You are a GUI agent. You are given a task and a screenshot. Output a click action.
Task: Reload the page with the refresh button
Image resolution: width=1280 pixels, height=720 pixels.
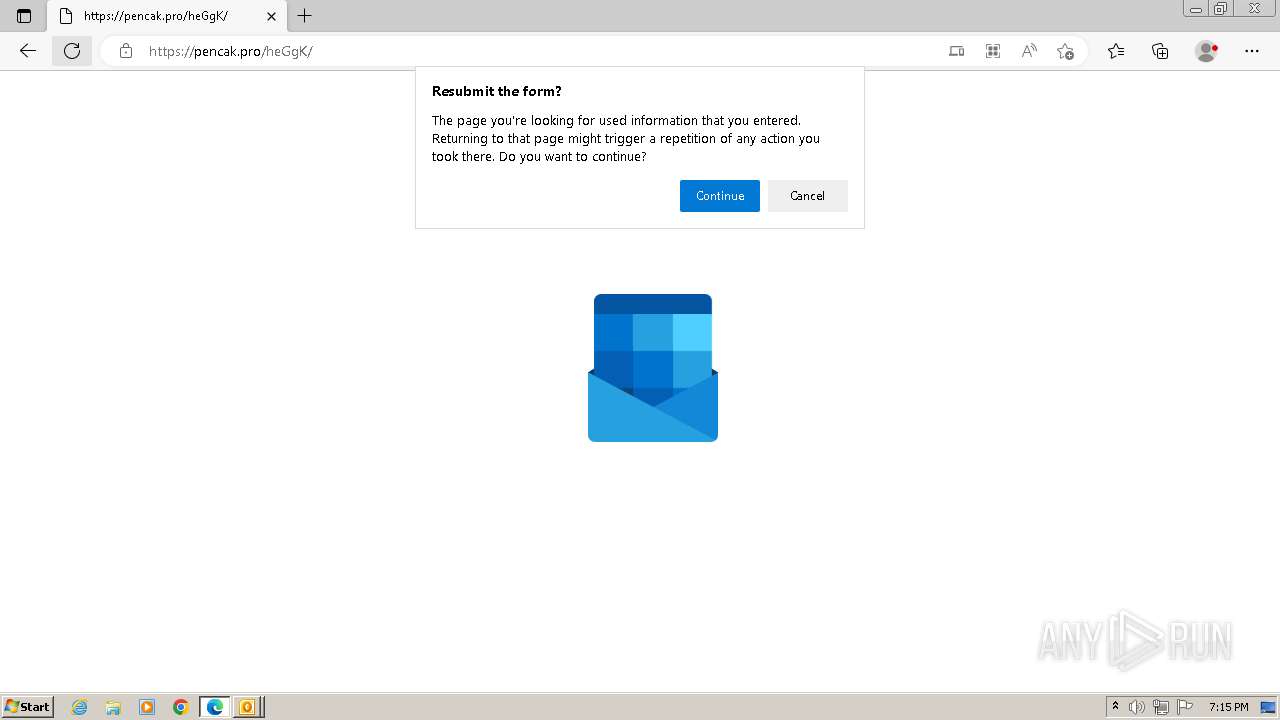[x=72, y=51]
